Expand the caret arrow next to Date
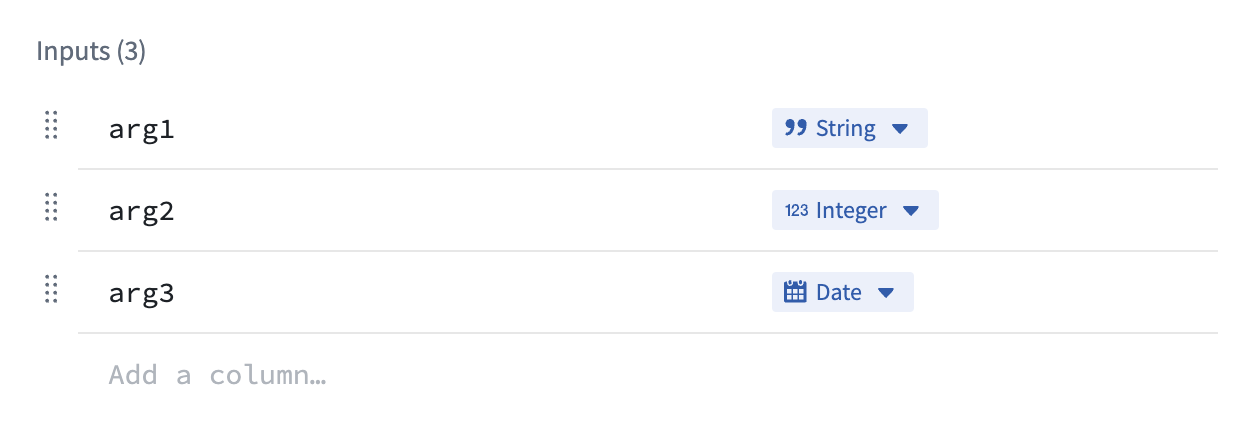Screen dimensions: 1244x422 point(885,293)
